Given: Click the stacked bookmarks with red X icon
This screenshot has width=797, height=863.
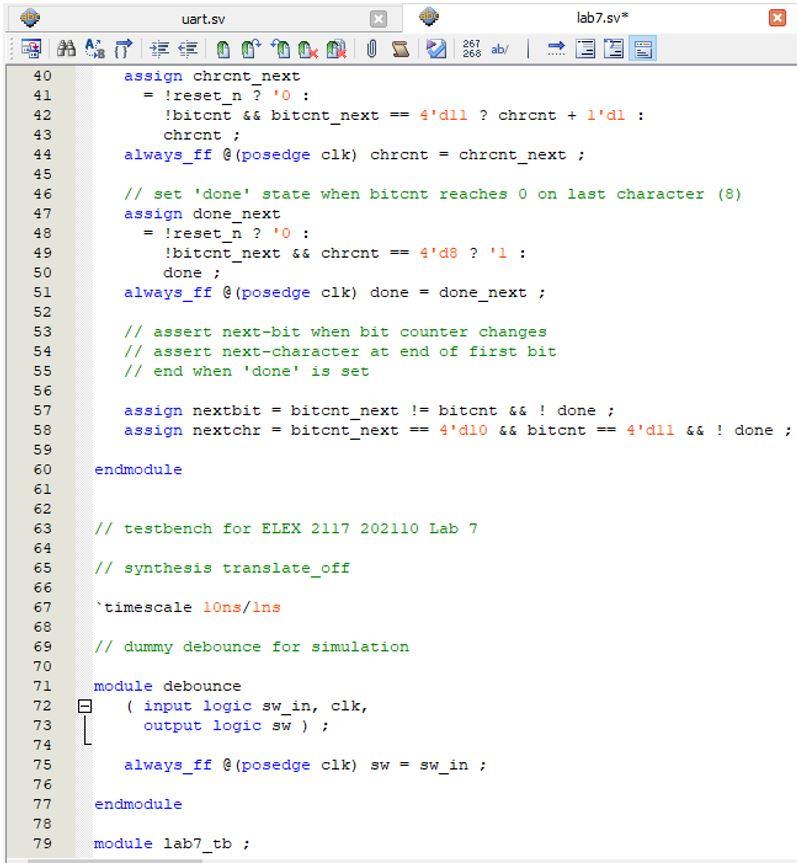Looking at the screenshot, I should [x=336, y=49].
